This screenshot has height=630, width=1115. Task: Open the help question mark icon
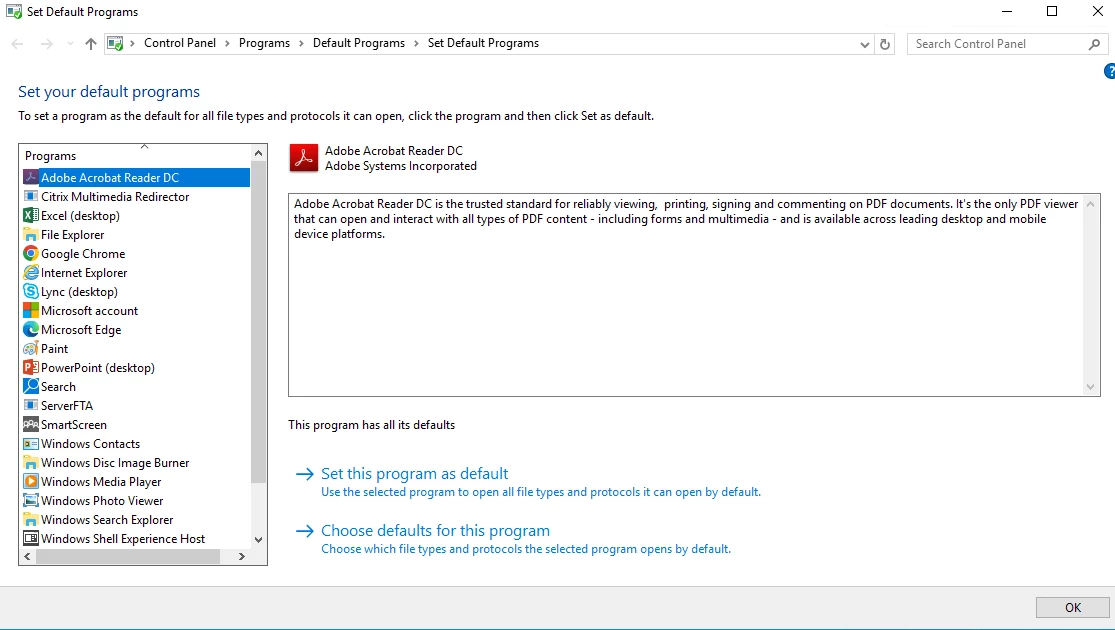point(1109,71)
